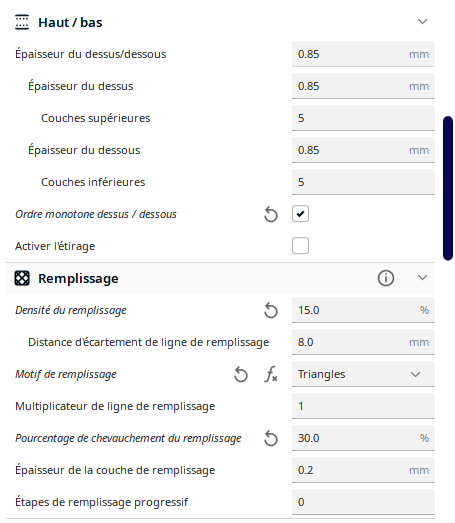Reset Pourcentage de chevauchement du remplissage
This screenshot has height=523, width=455.
pyautogui.click(x=271, y=438)
